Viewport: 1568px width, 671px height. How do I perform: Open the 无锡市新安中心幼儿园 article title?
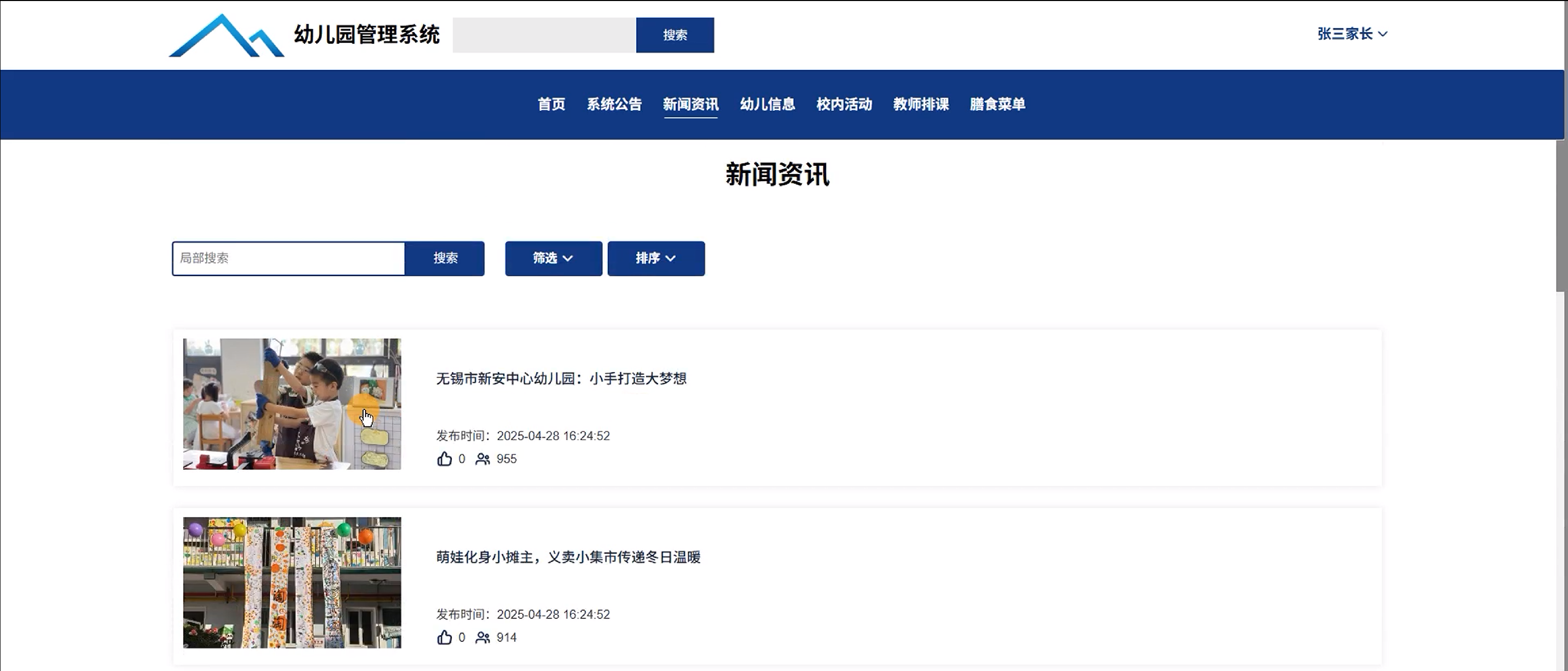click(x=561, y=378)
